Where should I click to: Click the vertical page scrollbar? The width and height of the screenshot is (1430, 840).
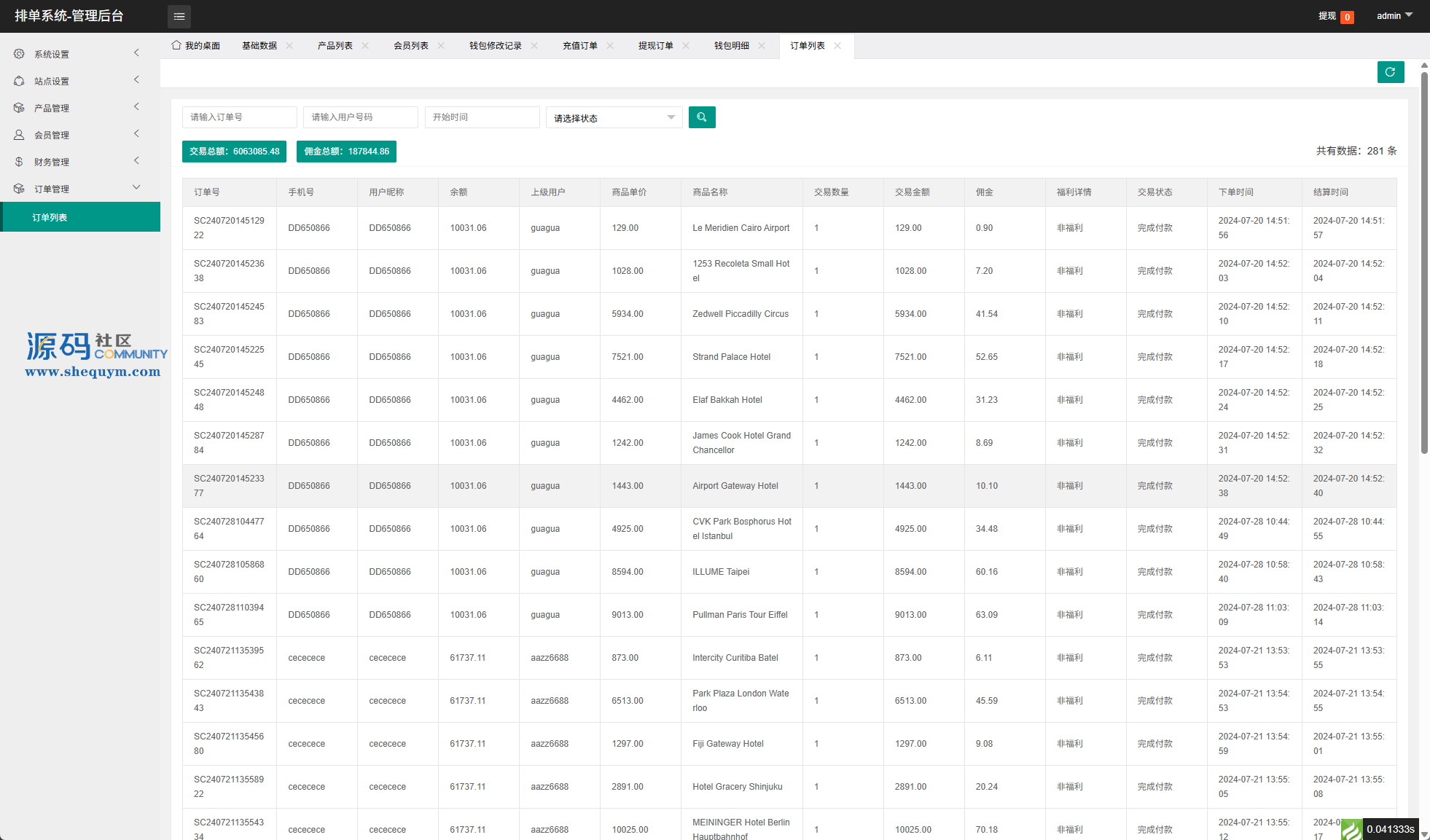(x=1424, y=262)
